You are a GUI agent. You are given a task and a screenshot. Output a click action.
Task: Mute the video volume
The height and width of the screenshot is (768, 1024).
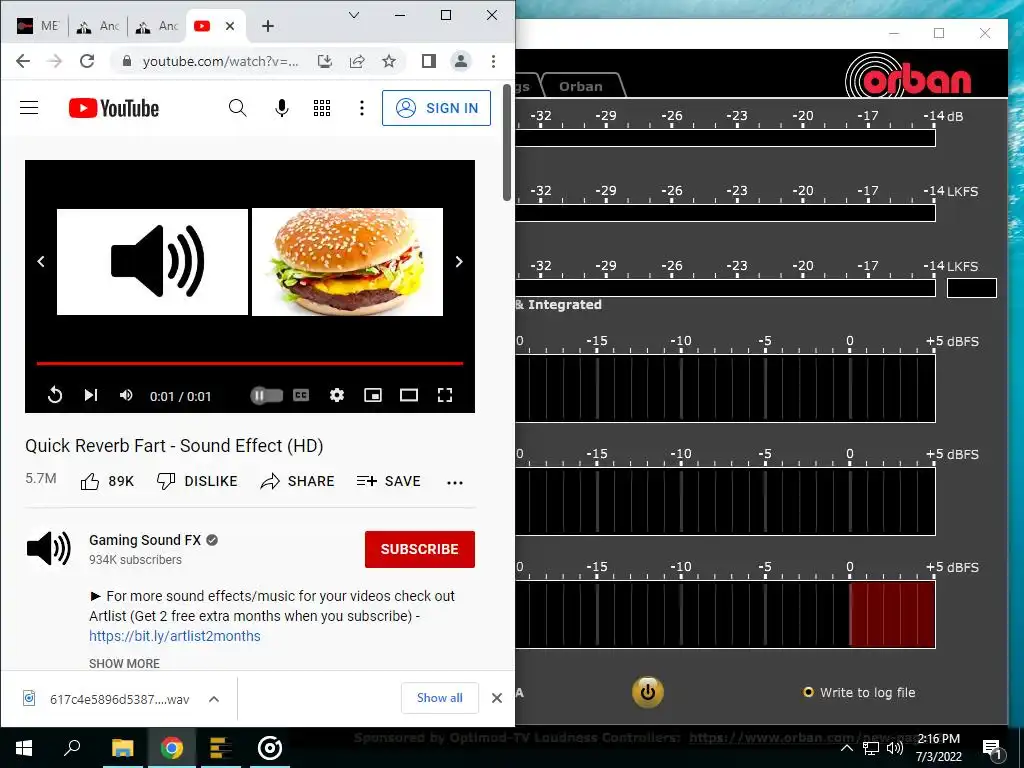pyautogui.click(x=126, y=395)
